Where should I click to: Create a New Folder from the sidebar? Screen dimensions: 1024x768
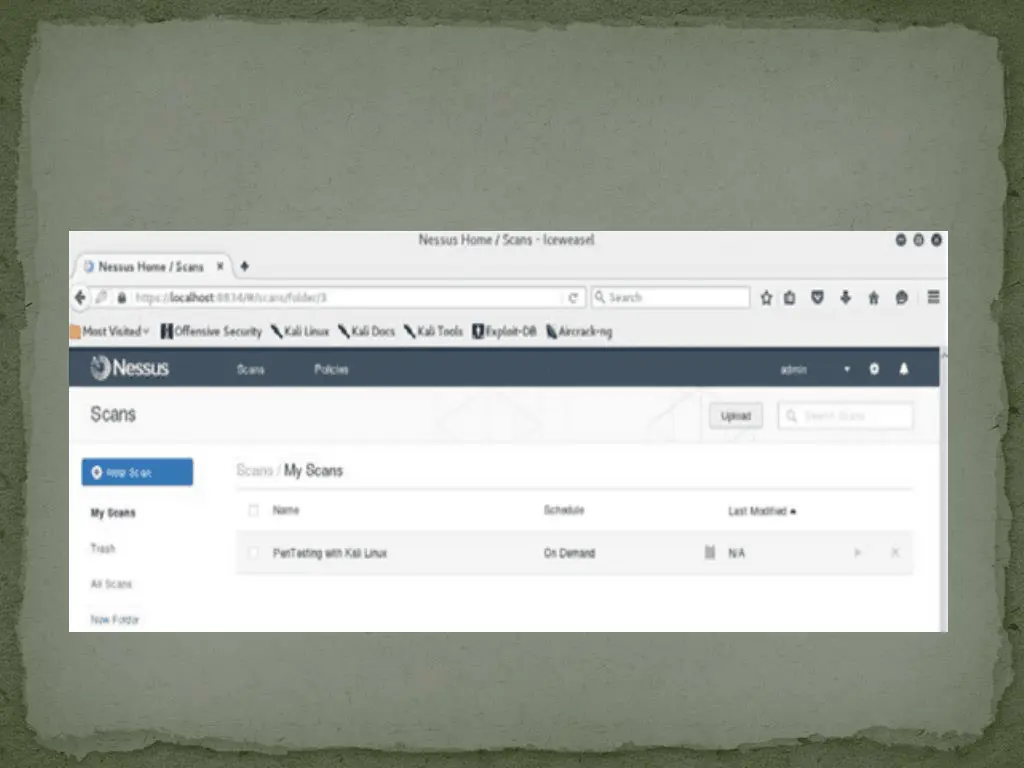tap(115, 619)
